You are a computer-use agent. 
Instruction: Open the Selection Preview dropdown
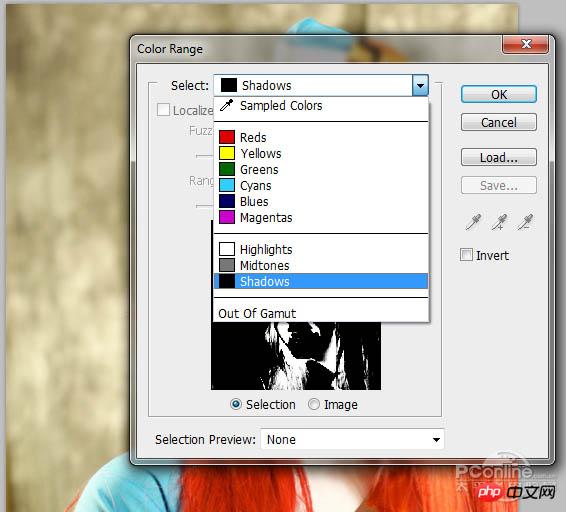coord(352,439)
